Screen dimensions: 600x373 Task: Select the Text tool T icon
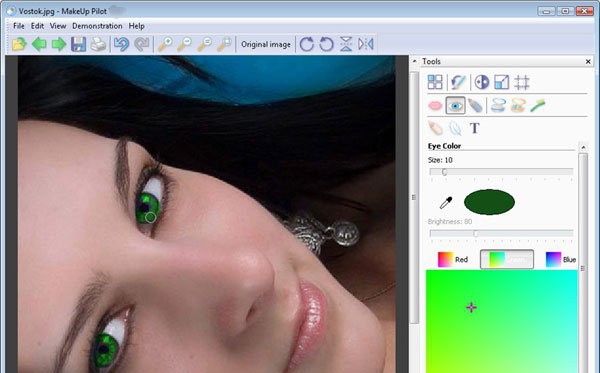474,128
